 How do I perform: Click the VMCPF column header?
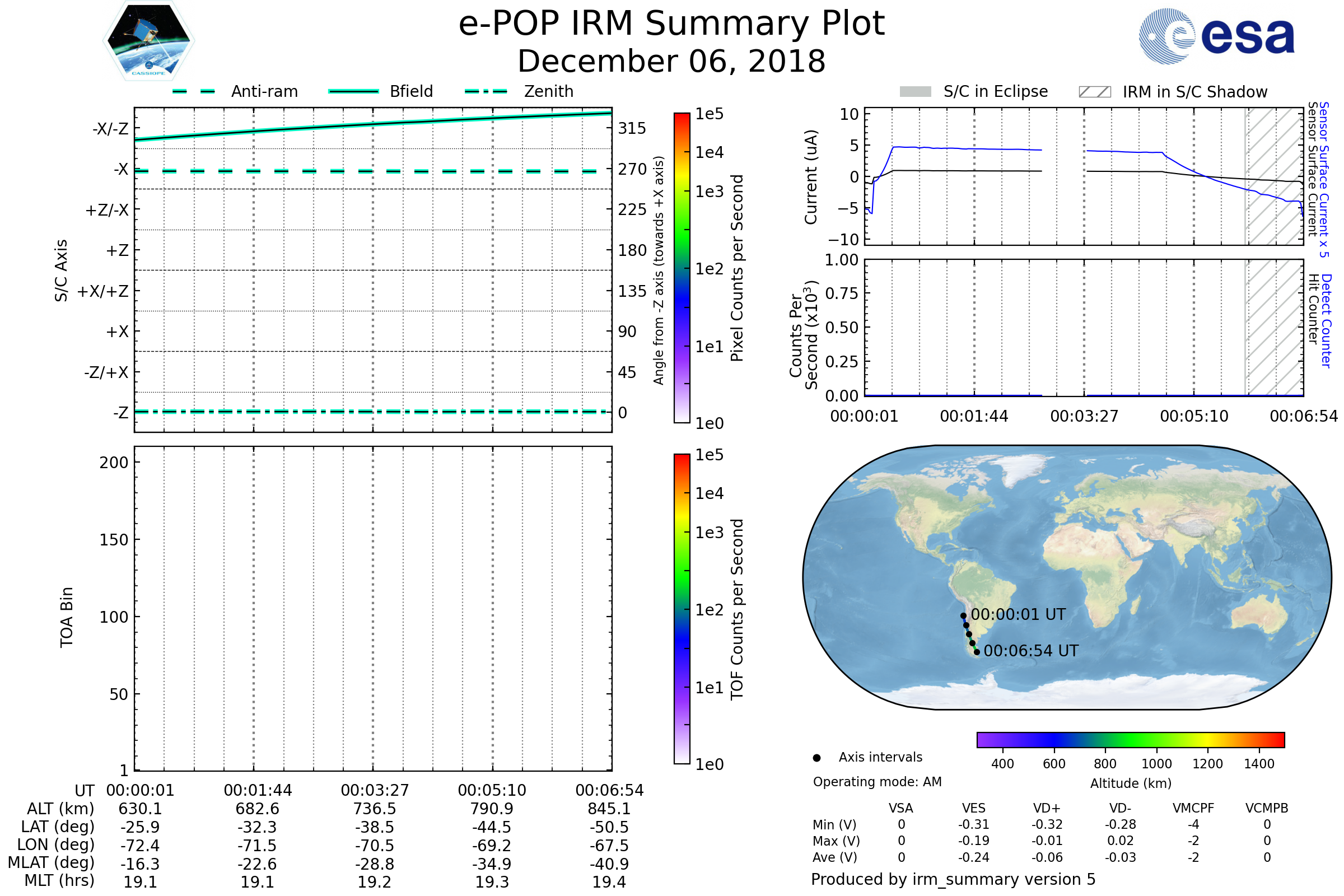tap(1193, 809)
